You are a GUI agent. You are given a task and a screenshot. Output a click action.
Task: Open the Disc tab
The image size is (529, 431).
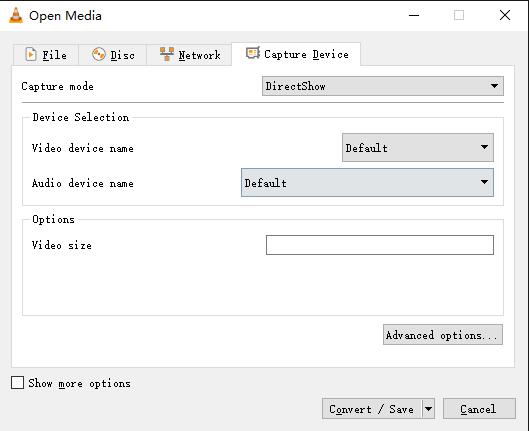coord(113,55)
